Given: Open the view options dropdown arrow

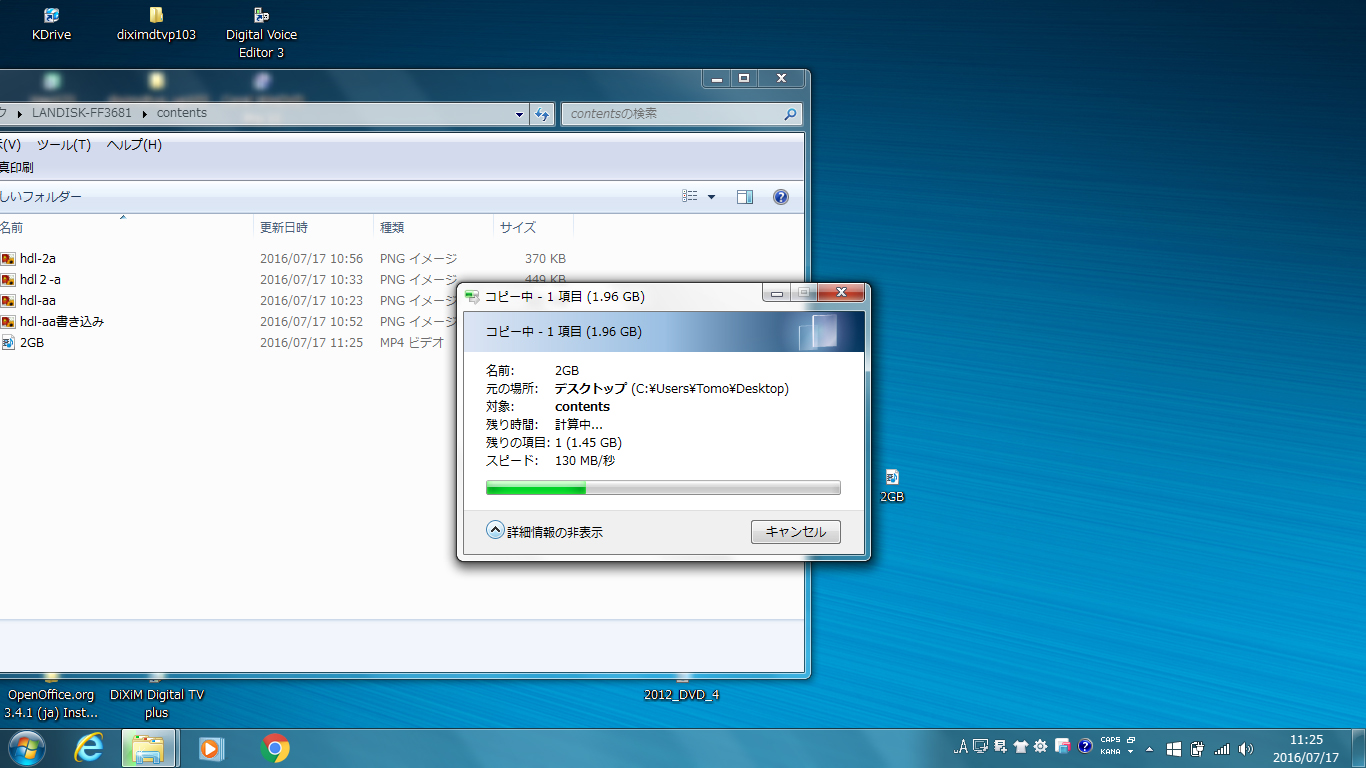Looking at the screenshot, I should click(712, 197).
